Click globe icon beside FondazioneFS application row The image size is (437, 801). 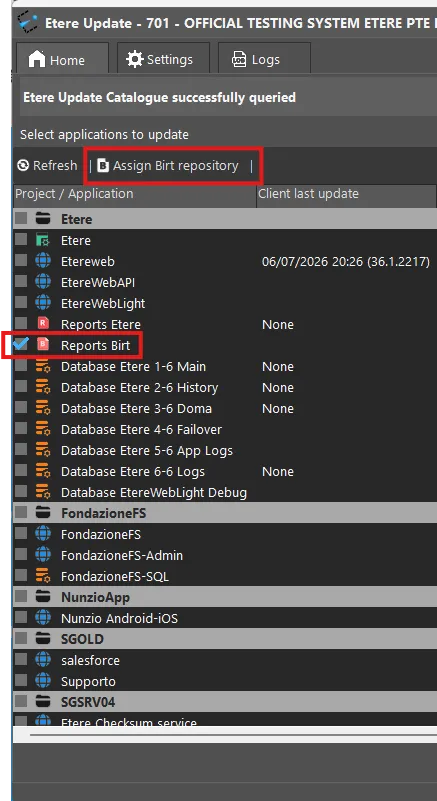[43, 534]
